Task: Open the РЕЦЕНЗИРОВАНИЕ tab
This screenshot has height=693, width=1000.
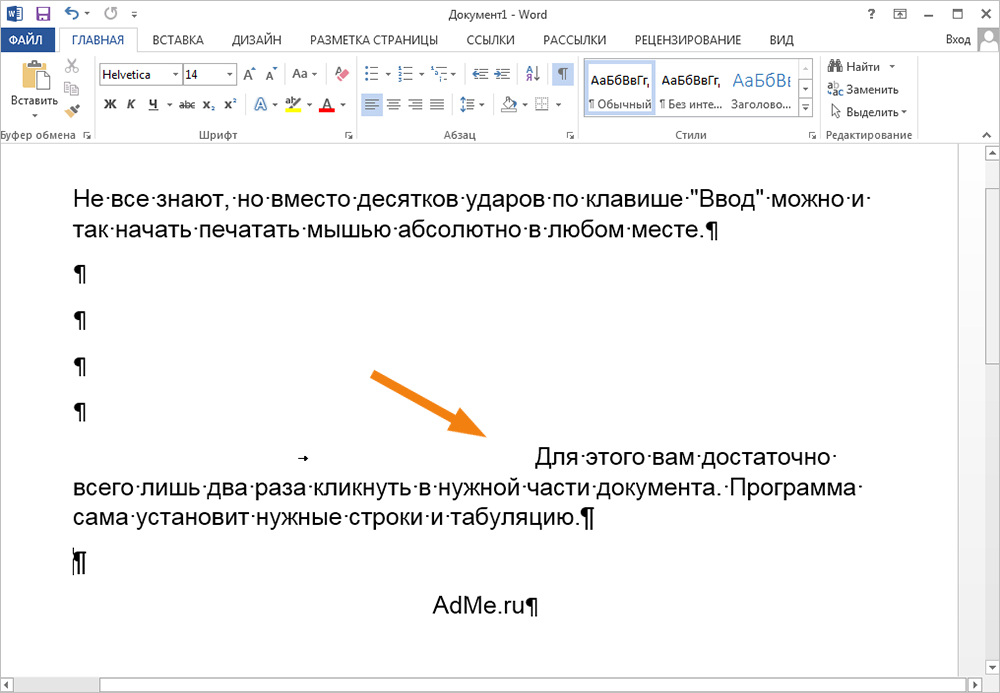Action: pyautogui.click(x=687, y=40)
